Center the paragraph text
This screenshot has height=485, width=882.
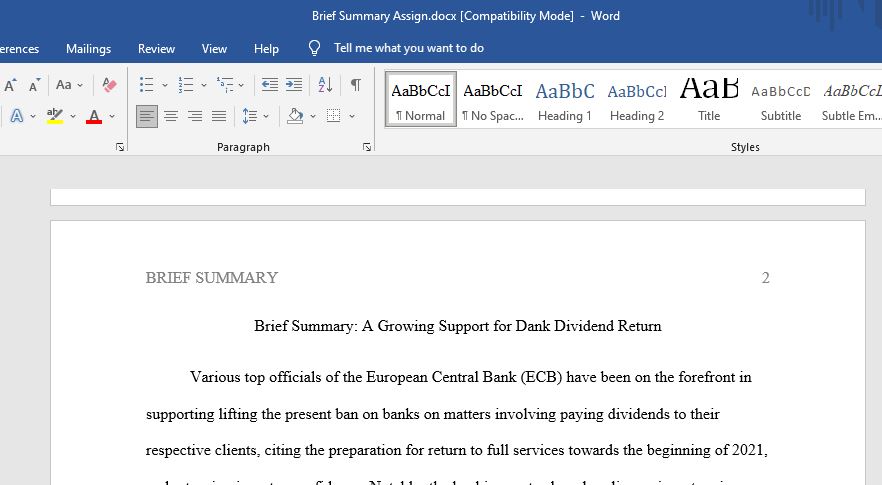coord(171,116)
